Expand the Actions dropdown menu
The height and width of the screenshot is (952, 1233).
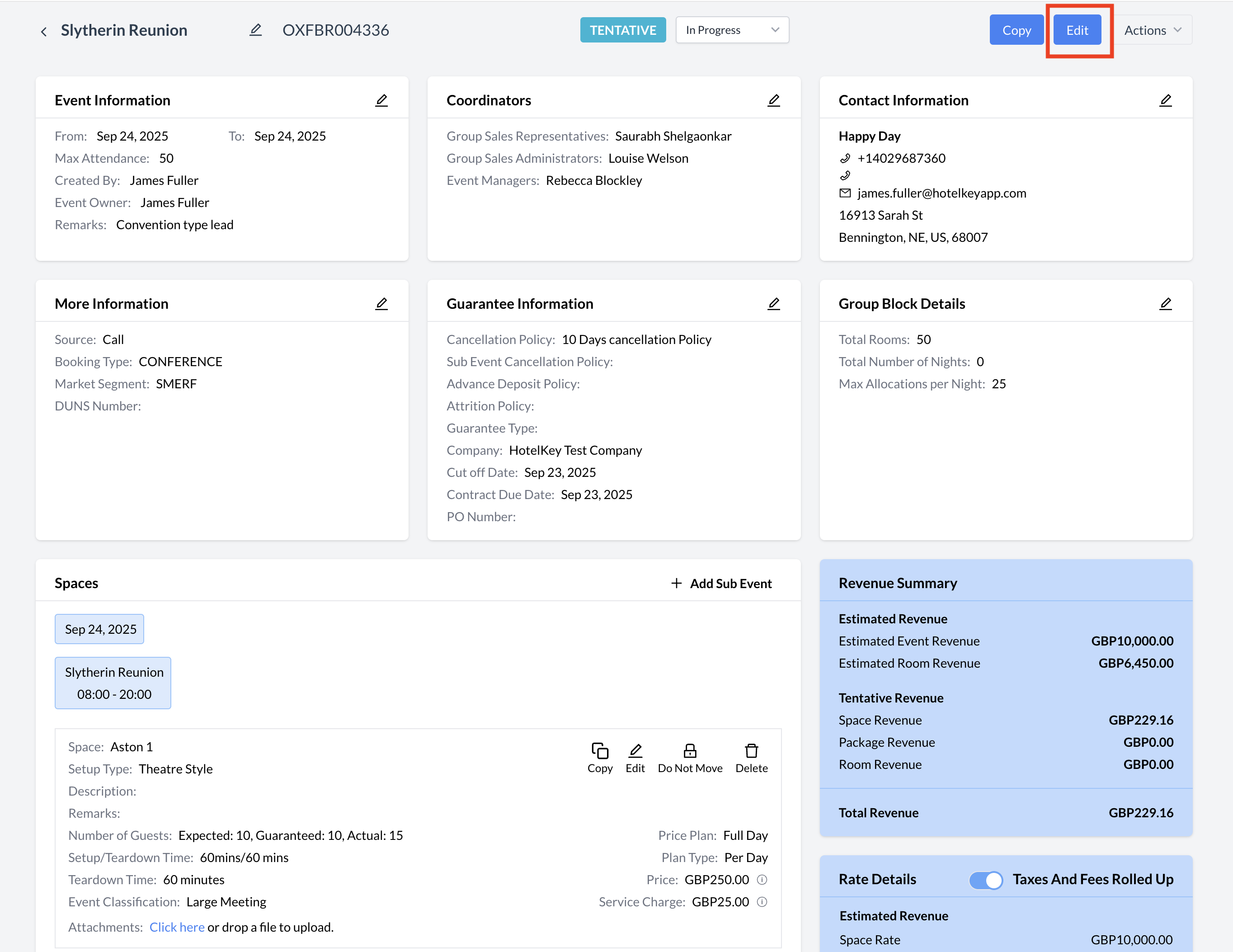1152,30
